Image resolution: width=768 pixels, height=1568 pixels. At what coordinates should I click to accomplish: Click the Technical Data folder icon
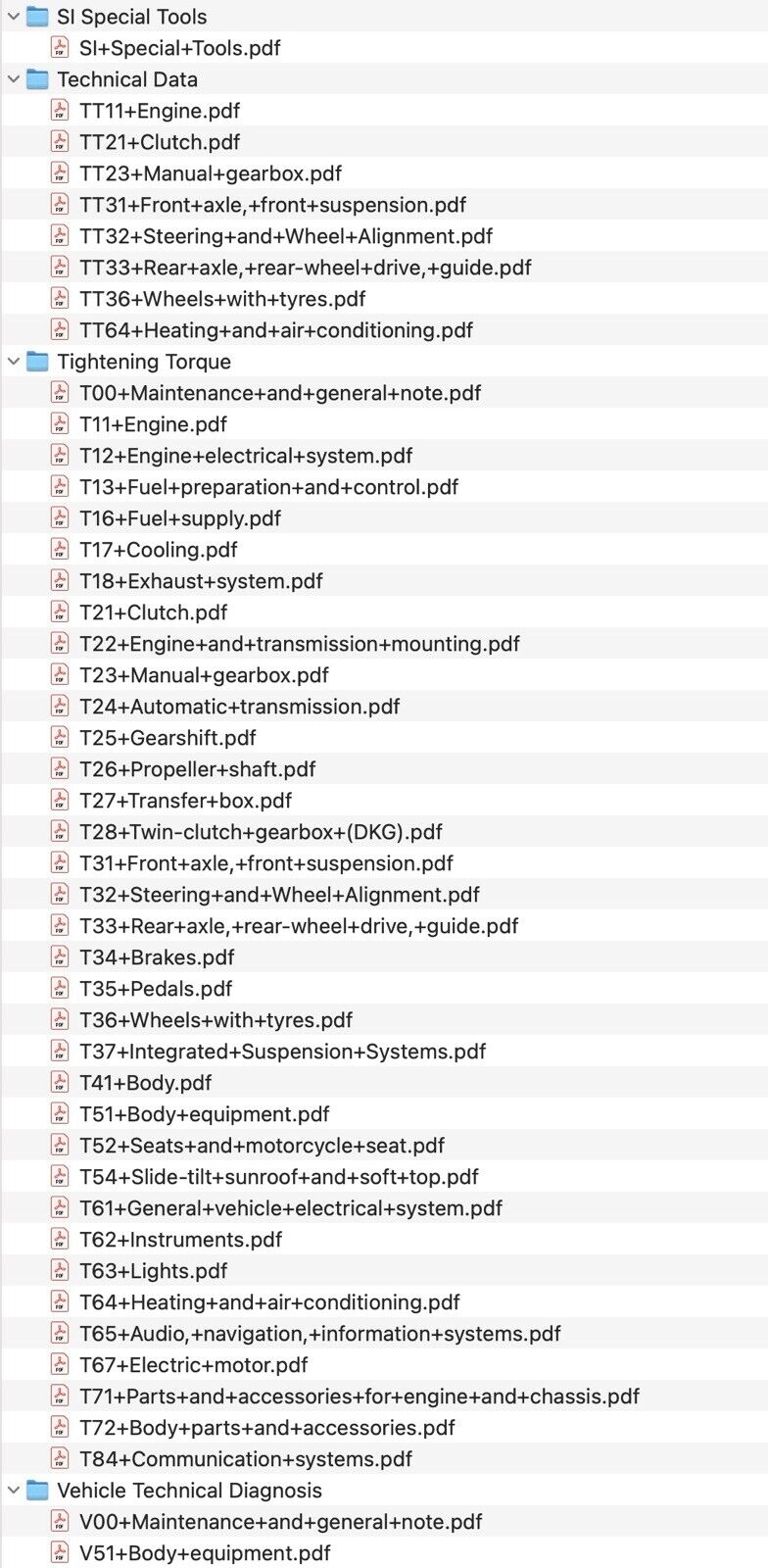37,79
